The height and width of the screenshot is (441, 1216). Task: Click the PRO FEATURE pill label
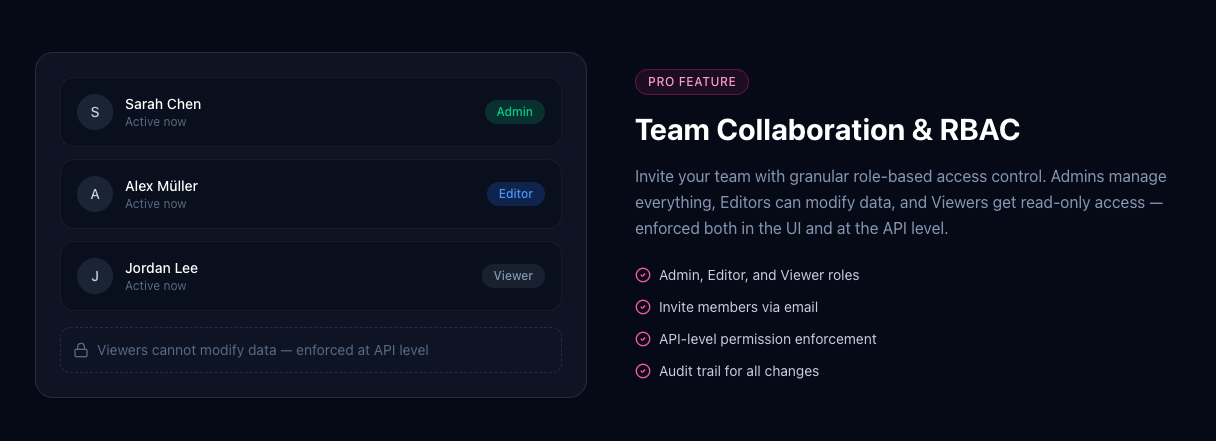tap(692, 82)
